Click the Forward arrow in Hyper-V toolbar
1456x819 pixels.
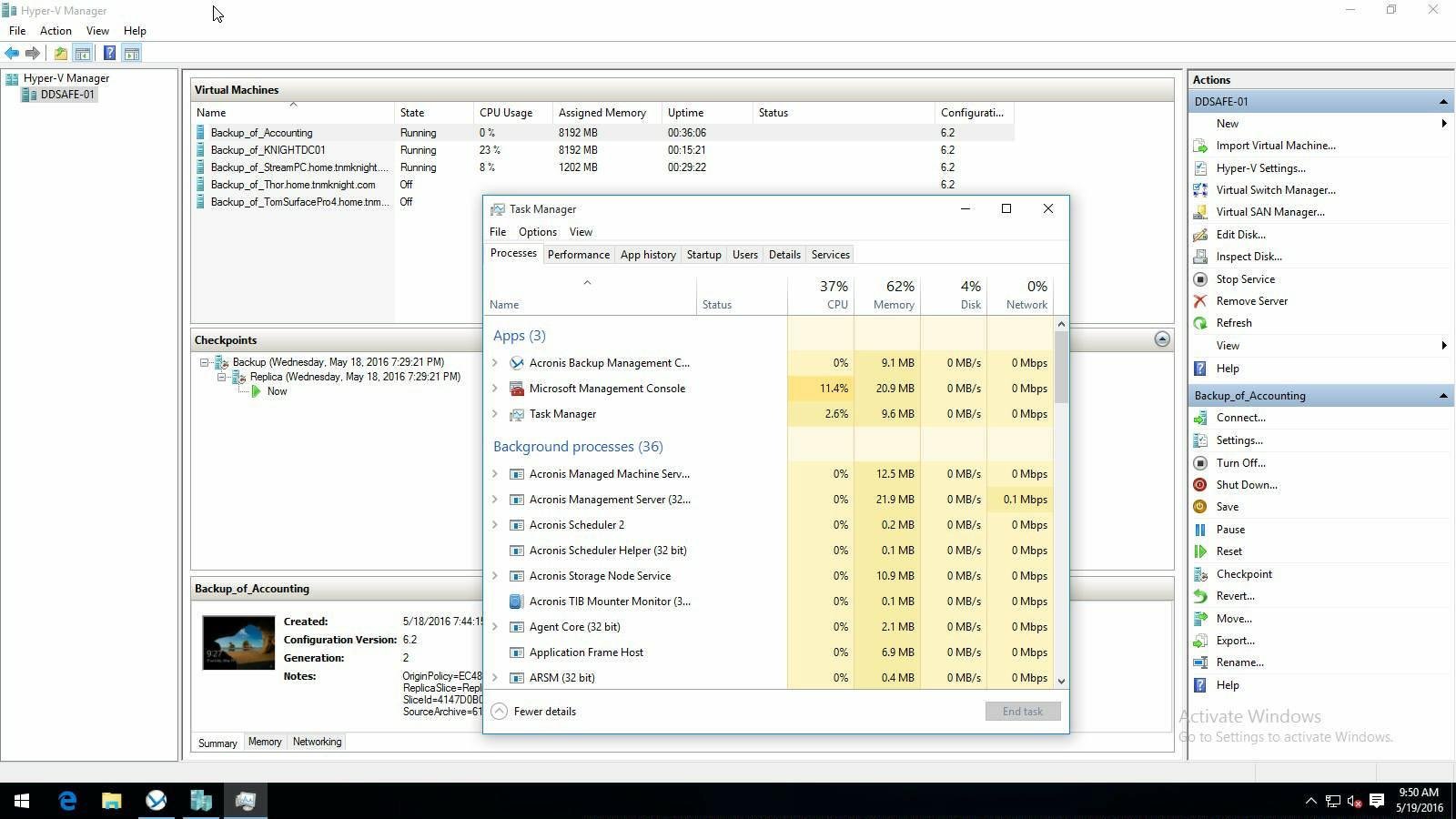point(33,54)
